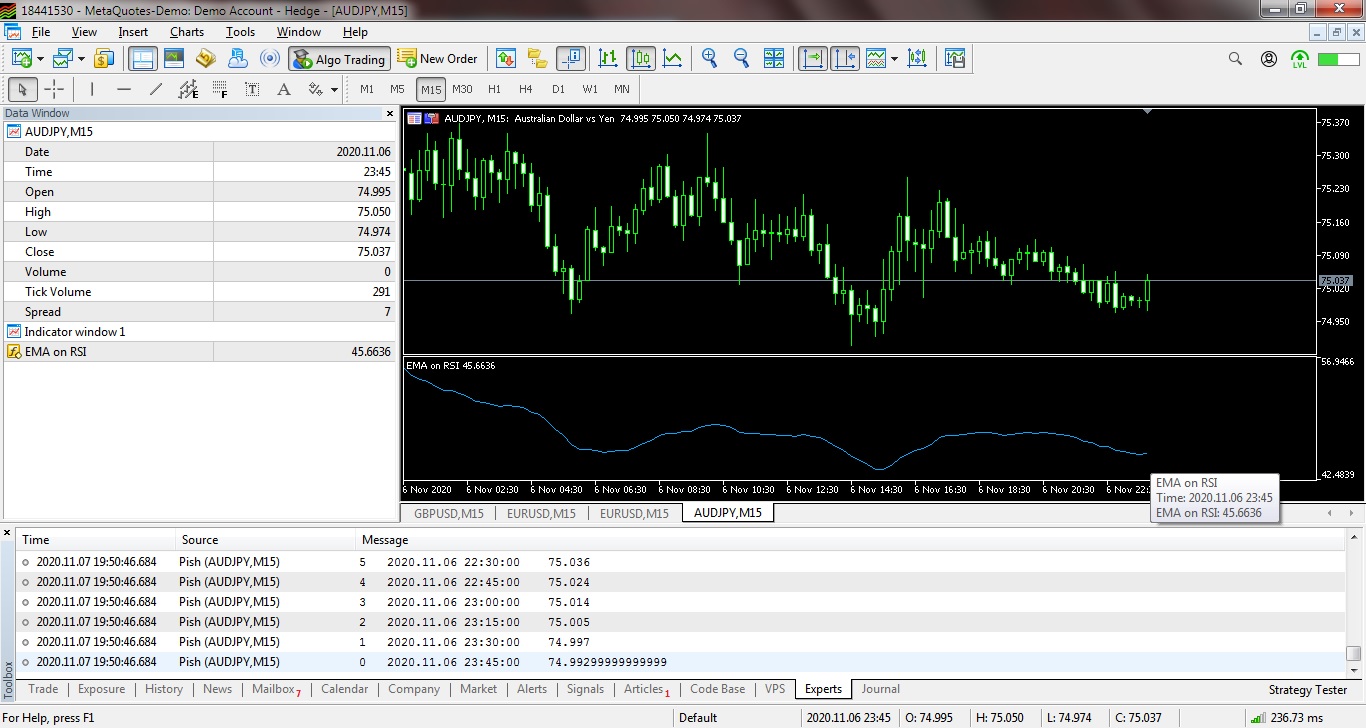Open the New Order window
Screen dimensions: 1366x728
pyautogui.click(x=438, y=58)
